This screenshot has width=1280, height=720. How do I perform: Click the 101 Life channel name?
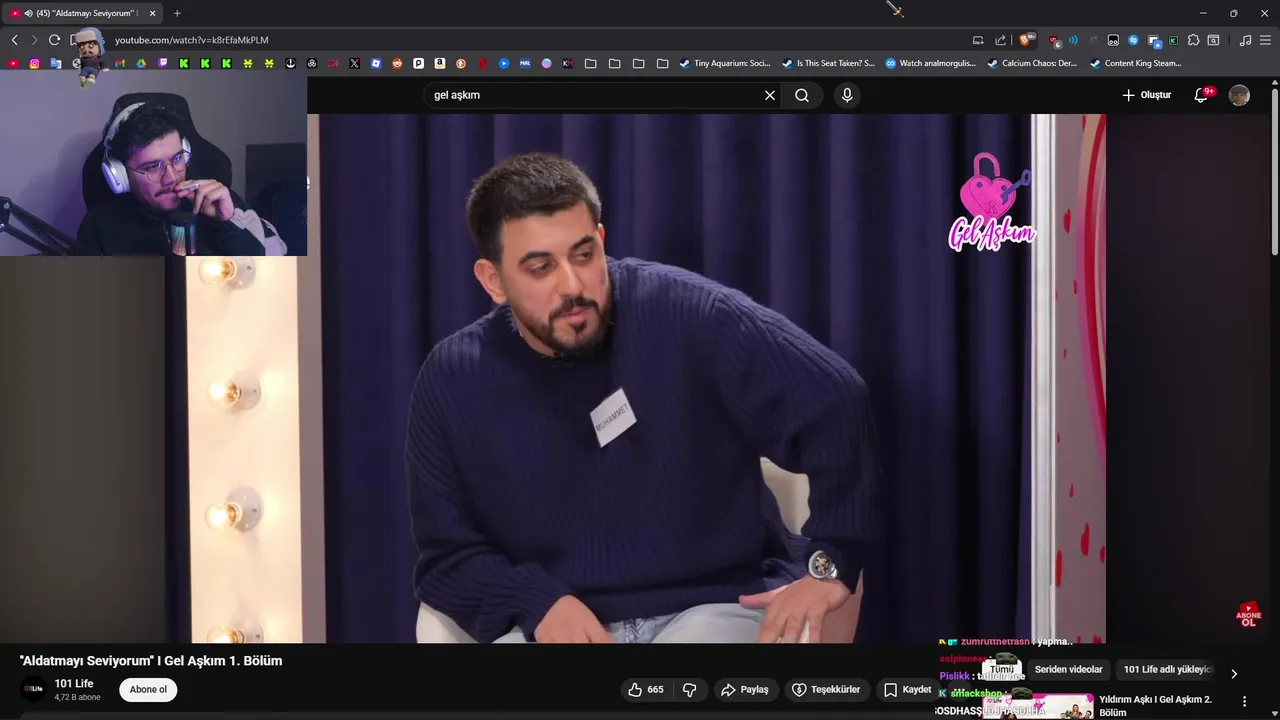(74, 684)
